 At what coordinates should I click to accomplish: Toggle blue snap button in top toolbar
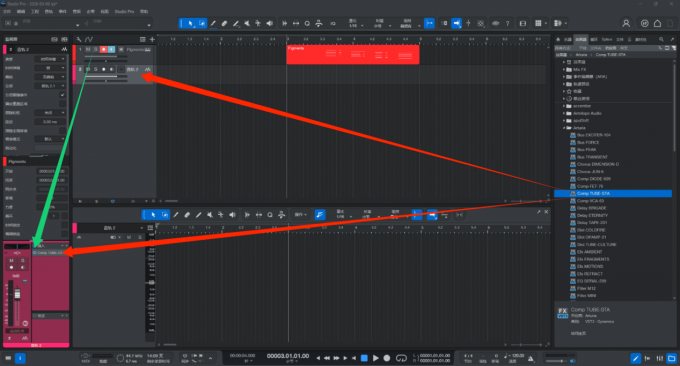(x=429, y=23)
